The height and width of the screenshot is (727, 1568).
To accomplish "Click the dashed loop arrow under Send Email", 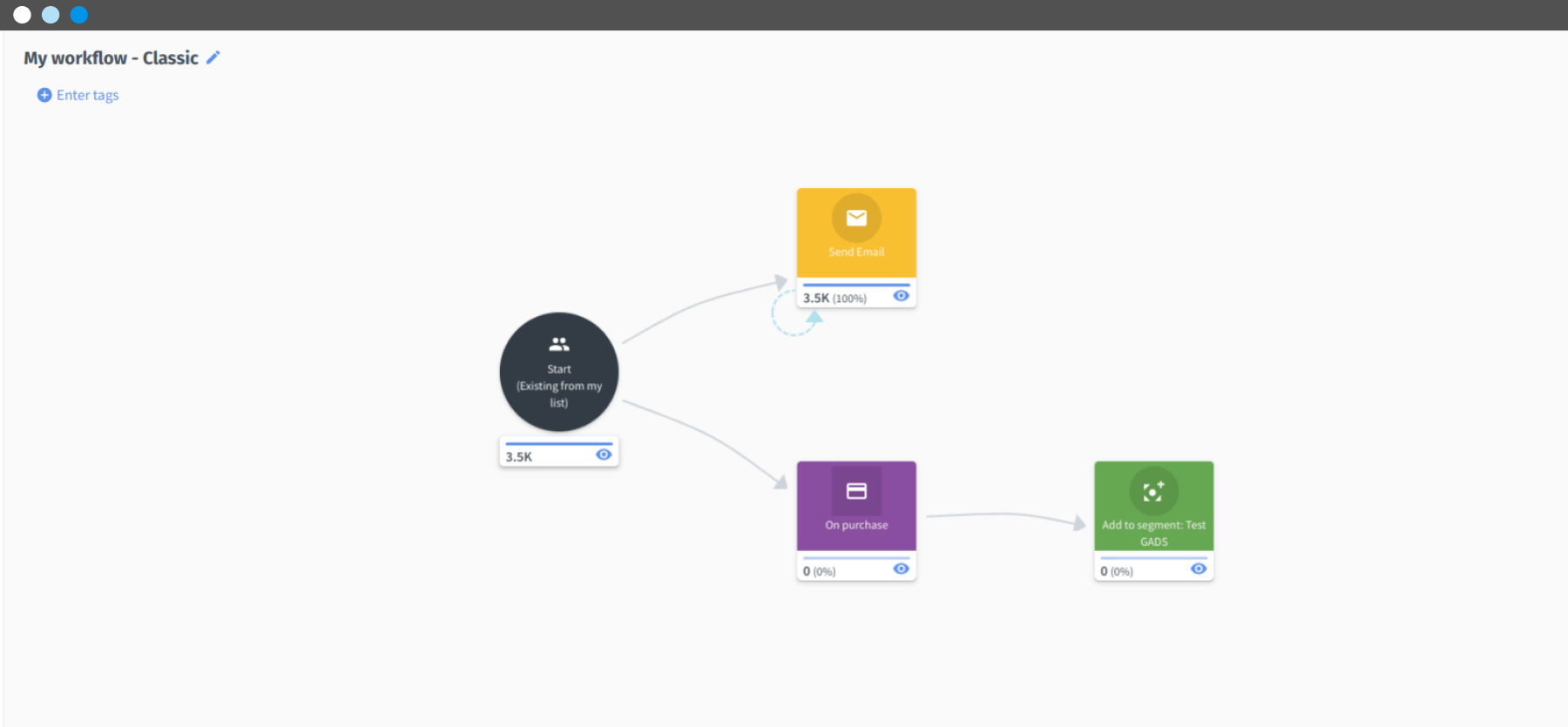I will coord(795,314).
